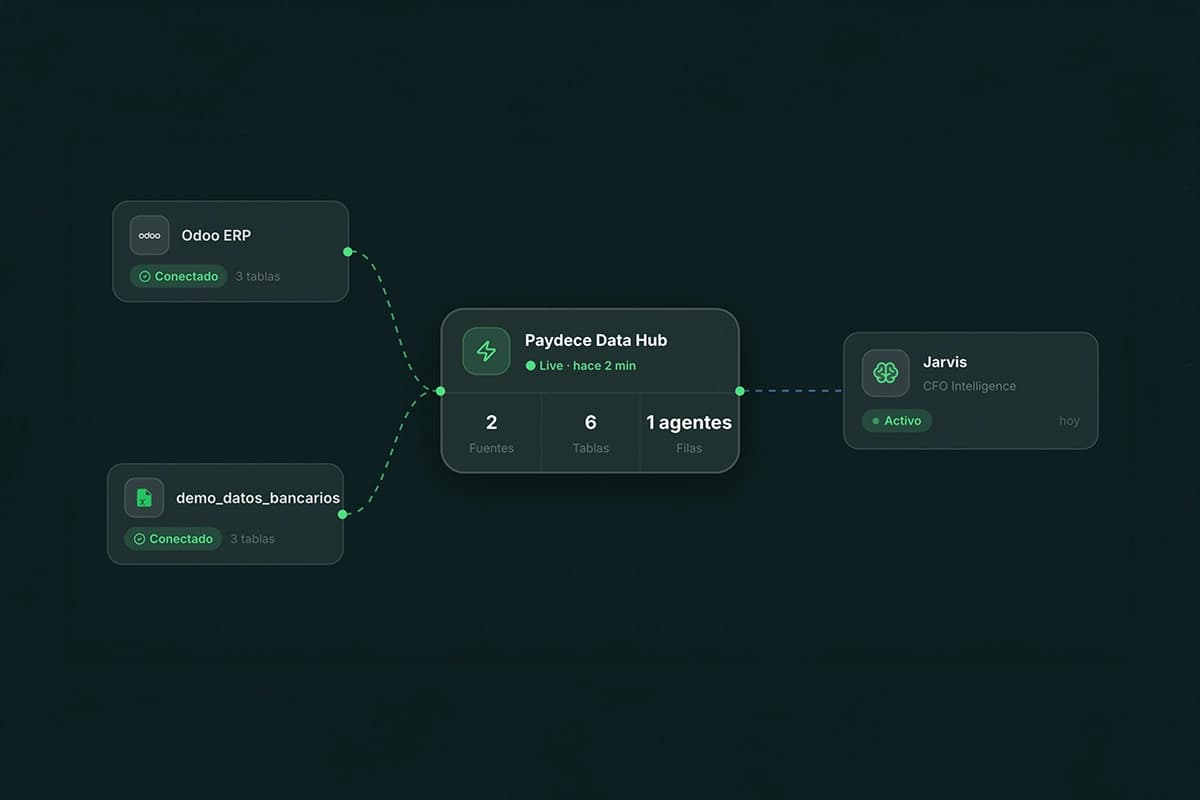Click the green status dot inside the Activo badge
Viewport: 1200px width, 800px height.
coord(877,421)
